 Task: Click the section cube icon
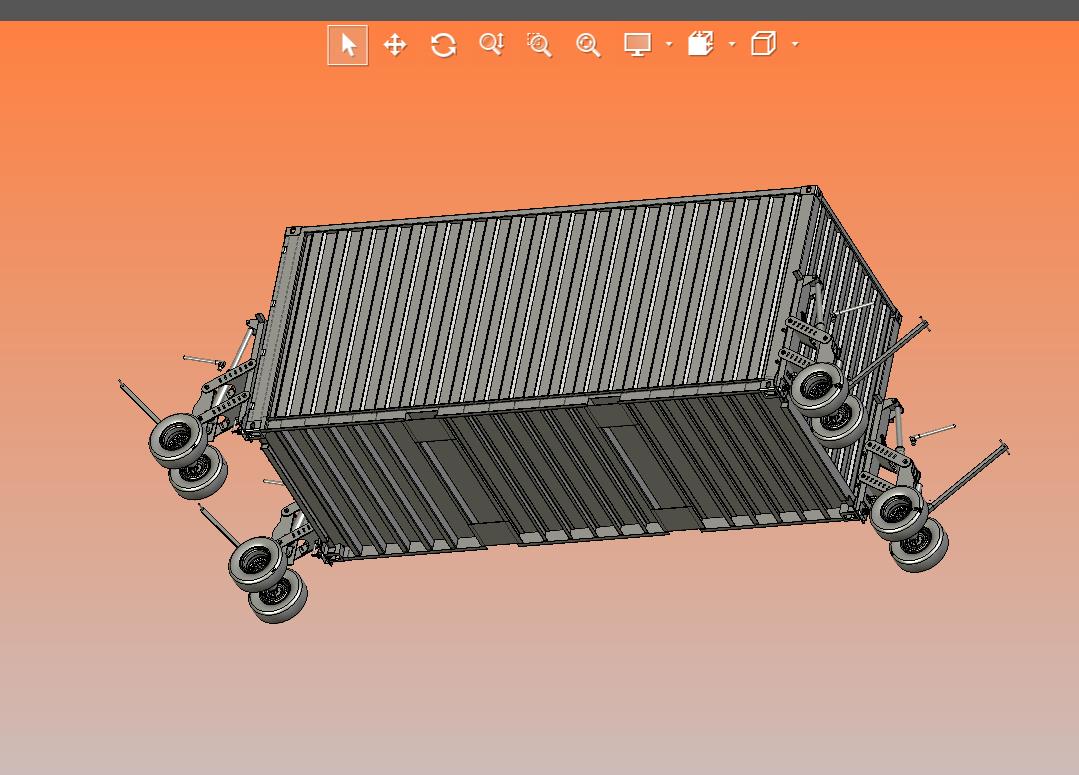(701, 44)
